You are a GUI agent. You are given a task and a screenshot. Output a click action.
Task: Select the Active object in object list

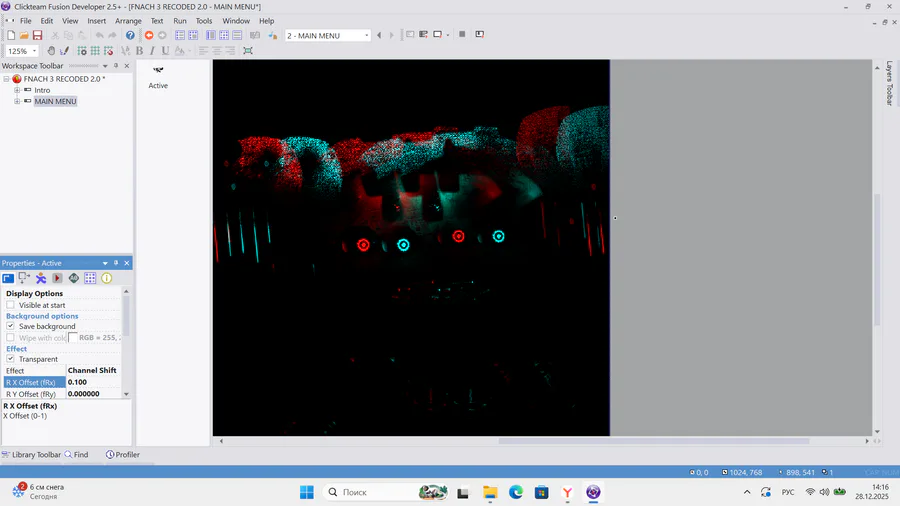[158, 77]
